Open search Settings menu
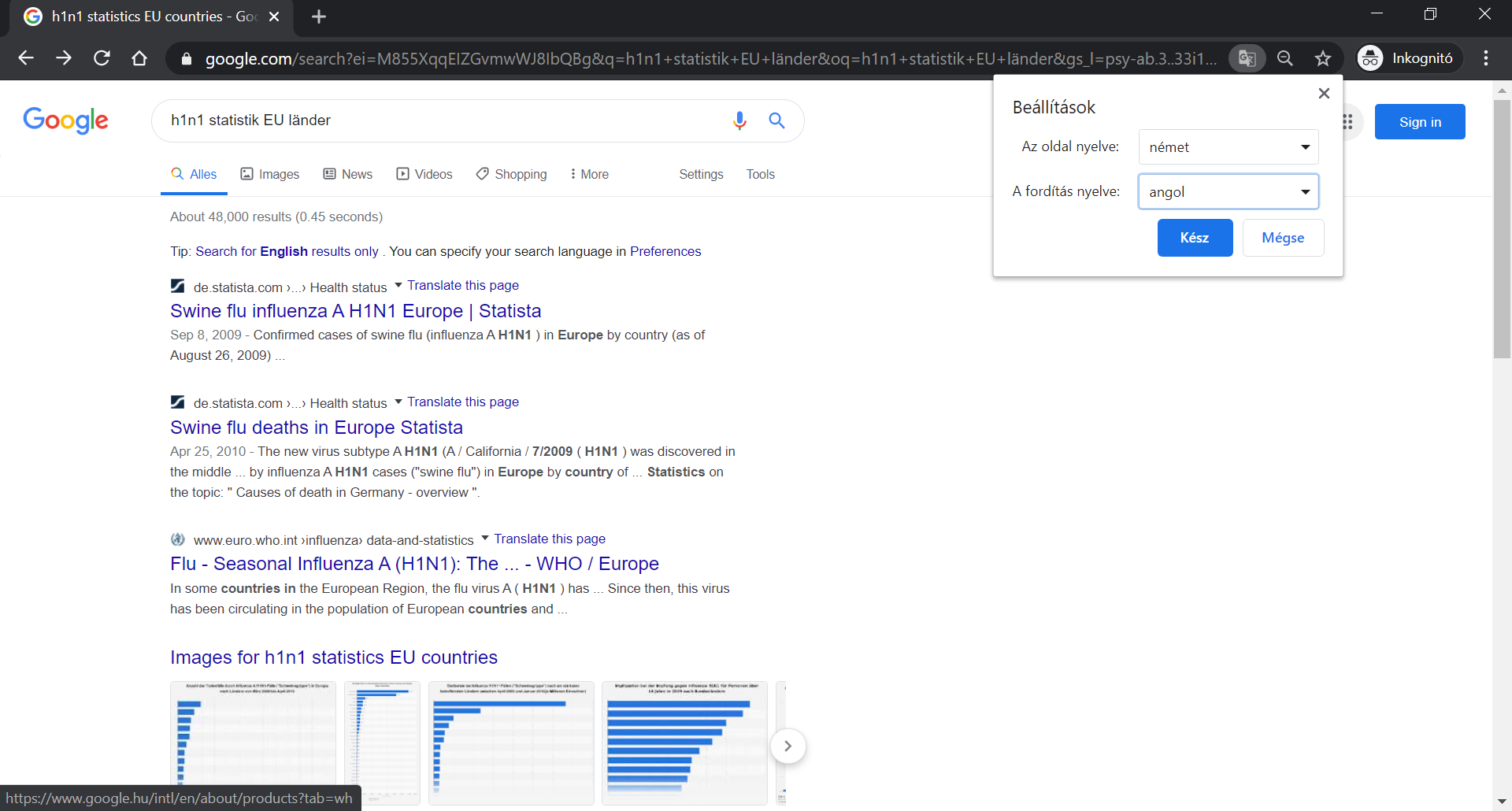 tap(701, 175)
